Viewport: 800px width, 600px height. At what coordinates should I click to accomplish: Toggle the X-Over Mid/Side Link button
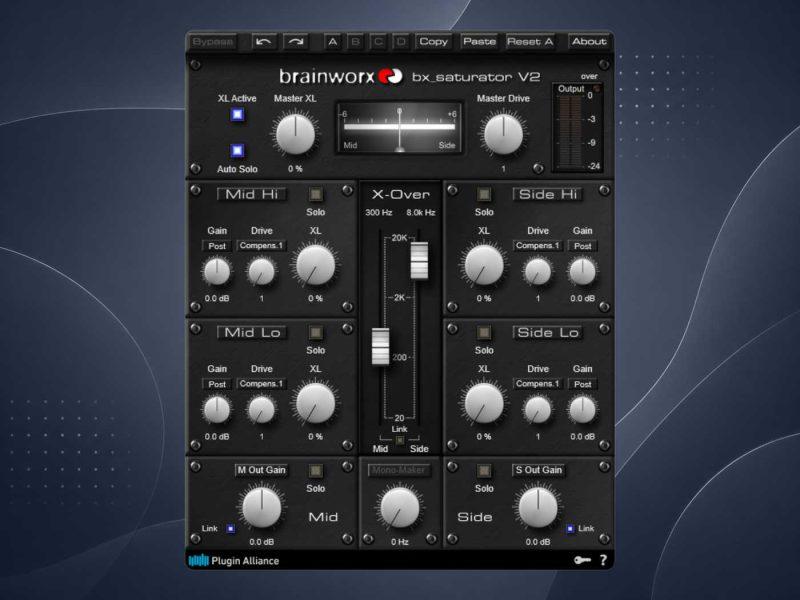click(399, 440)
